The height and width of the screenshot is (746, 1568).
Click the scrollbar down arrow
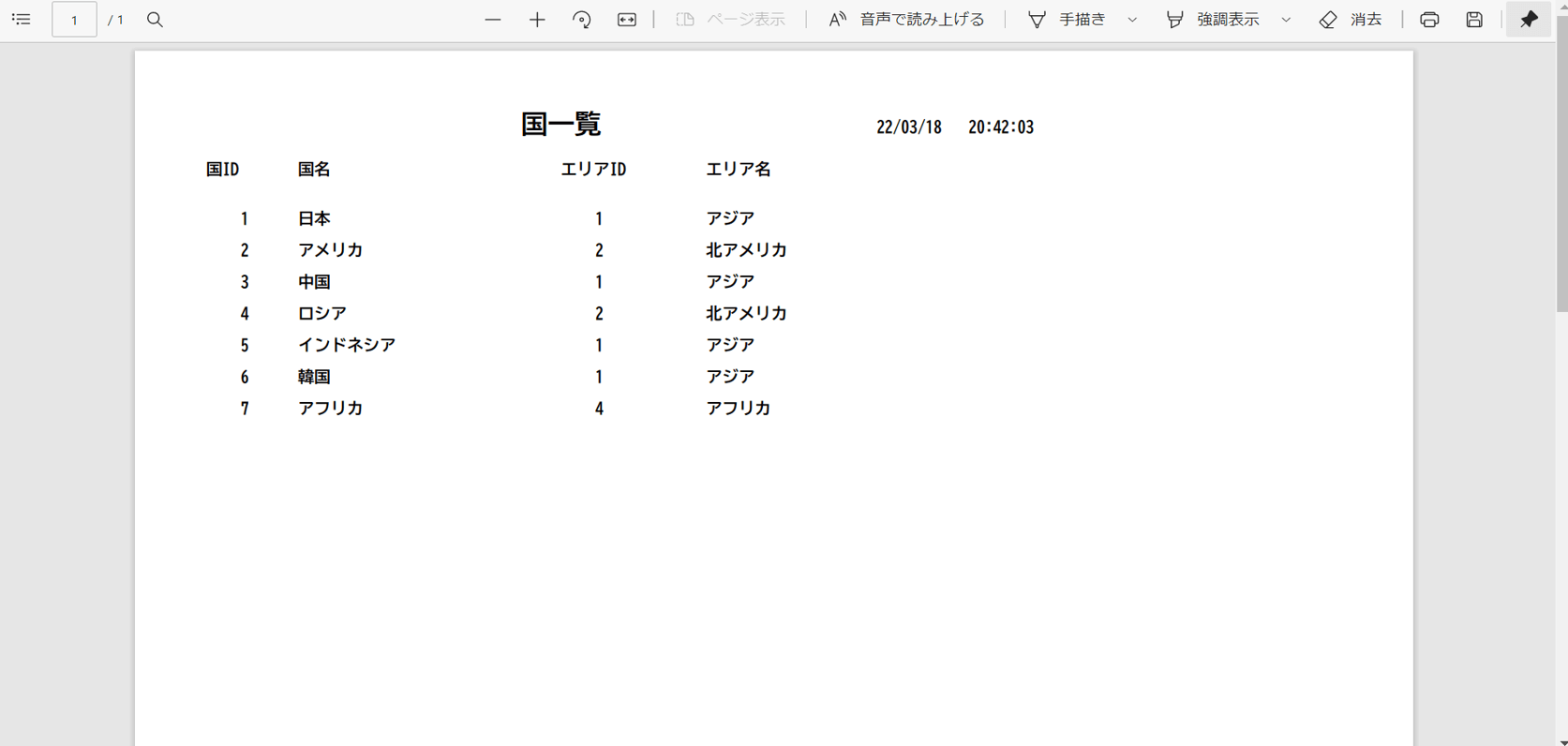point(1561,741)
